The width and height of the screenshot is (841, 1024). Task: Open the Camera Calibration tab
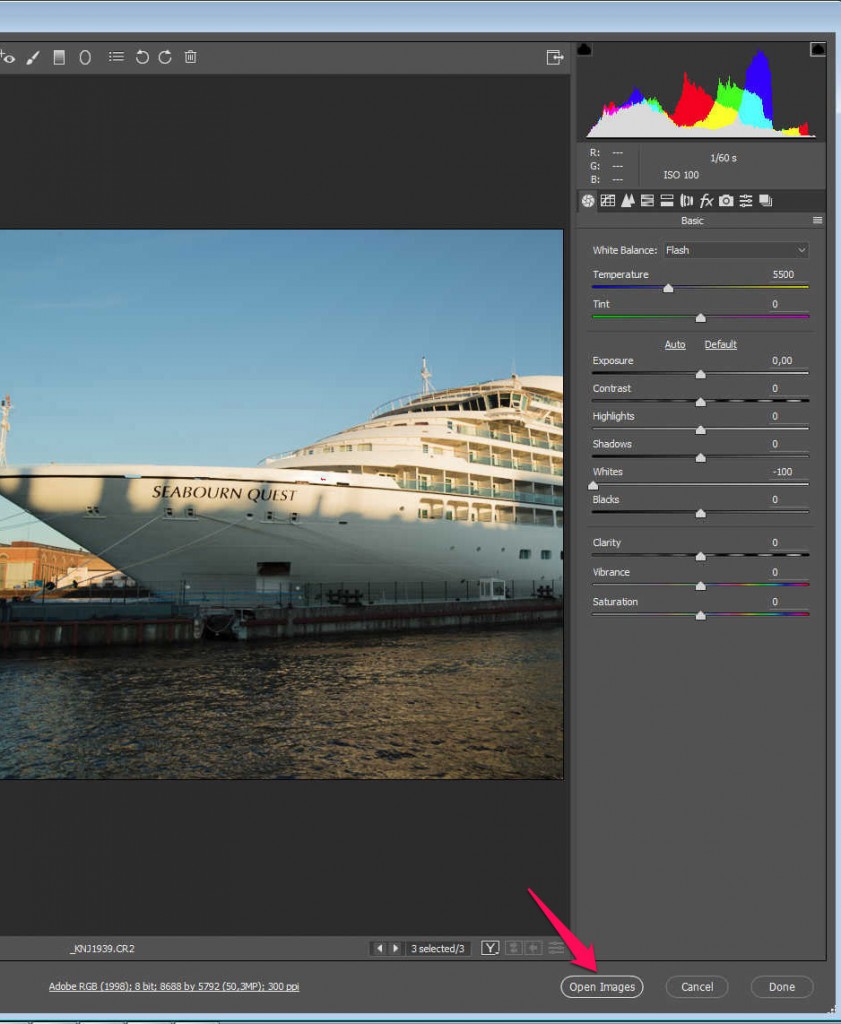click(726, 201)
